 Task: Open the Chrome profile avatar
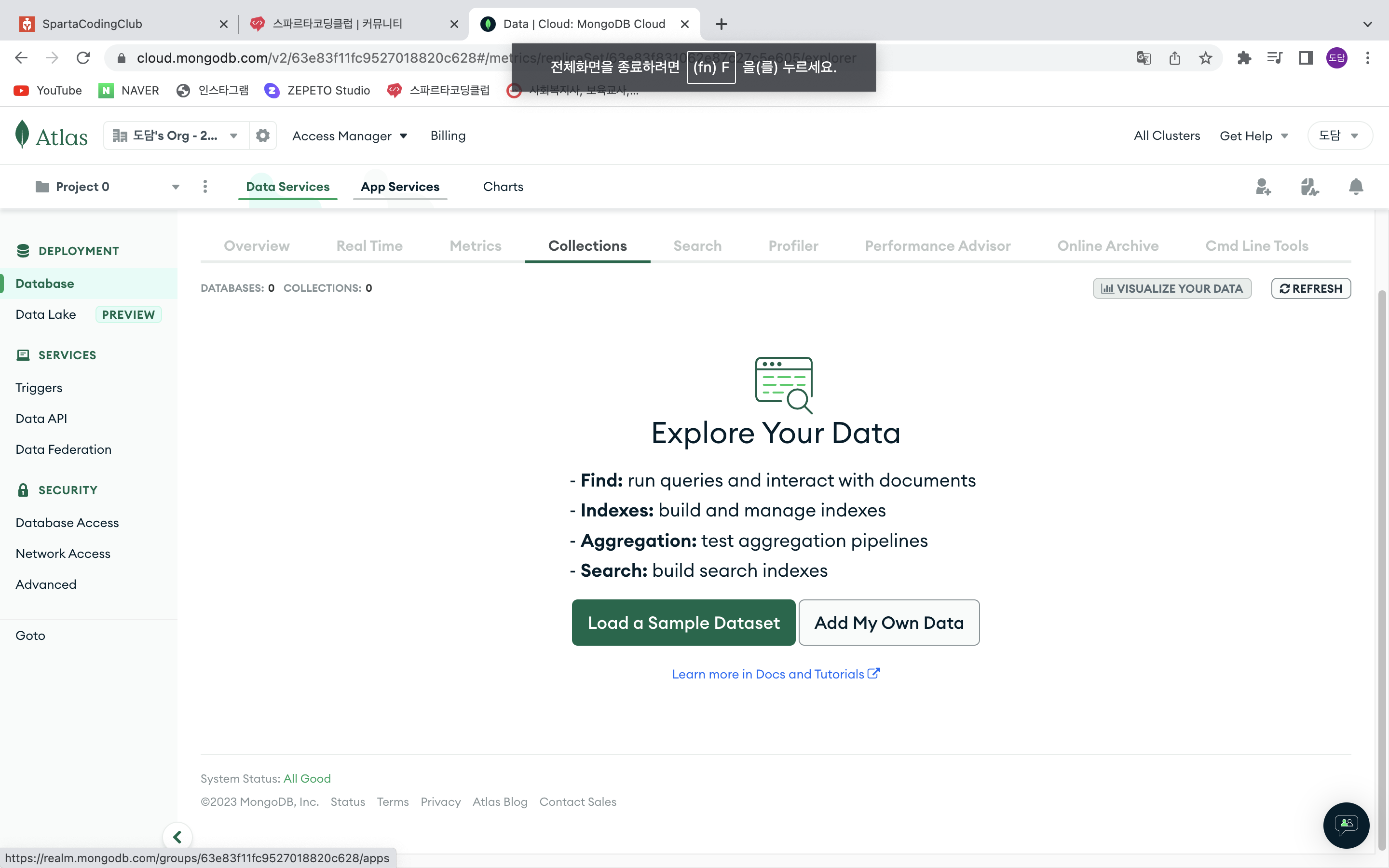coord(1337,57)
